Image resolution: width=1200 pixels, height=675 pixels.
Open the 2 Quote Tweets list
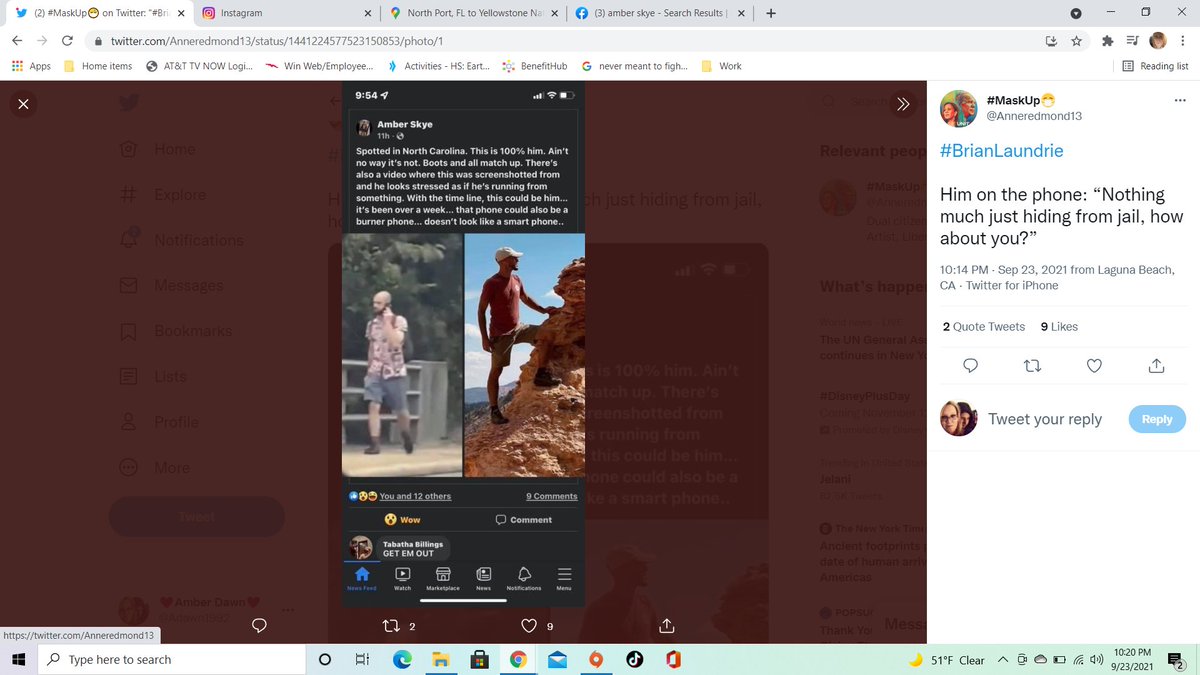[x=984, y=326]
